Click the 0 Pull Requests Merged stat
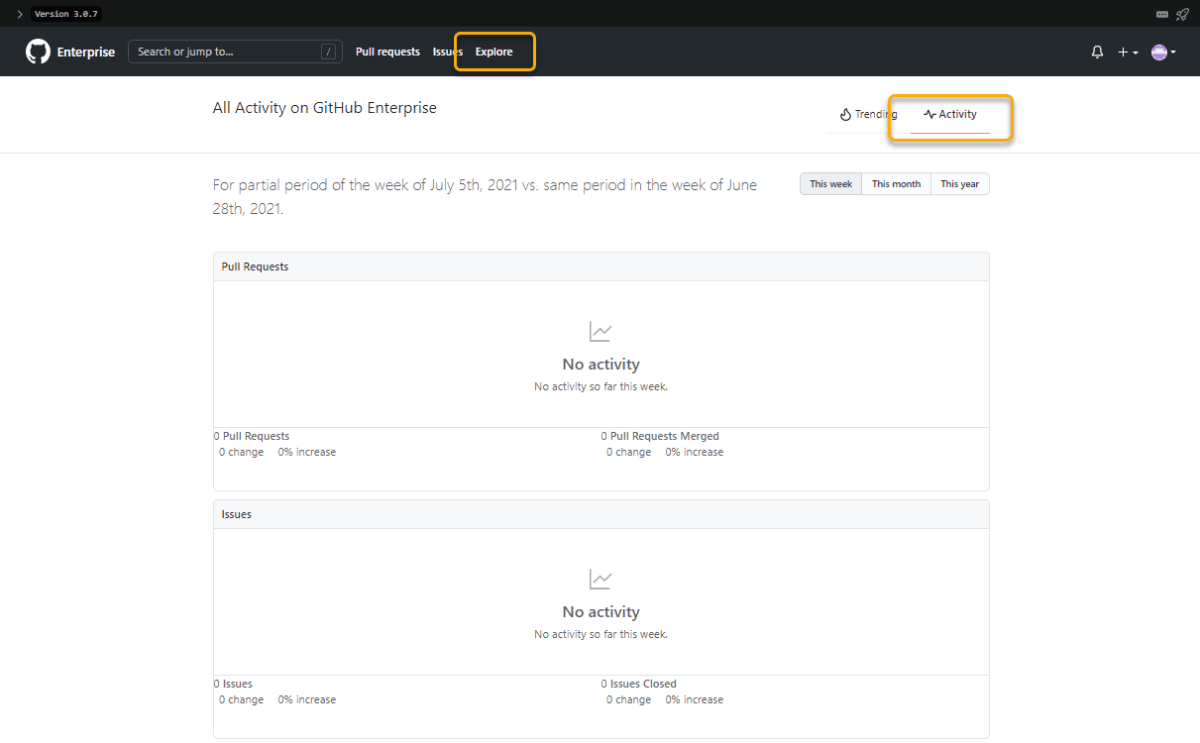 point(660,436)
